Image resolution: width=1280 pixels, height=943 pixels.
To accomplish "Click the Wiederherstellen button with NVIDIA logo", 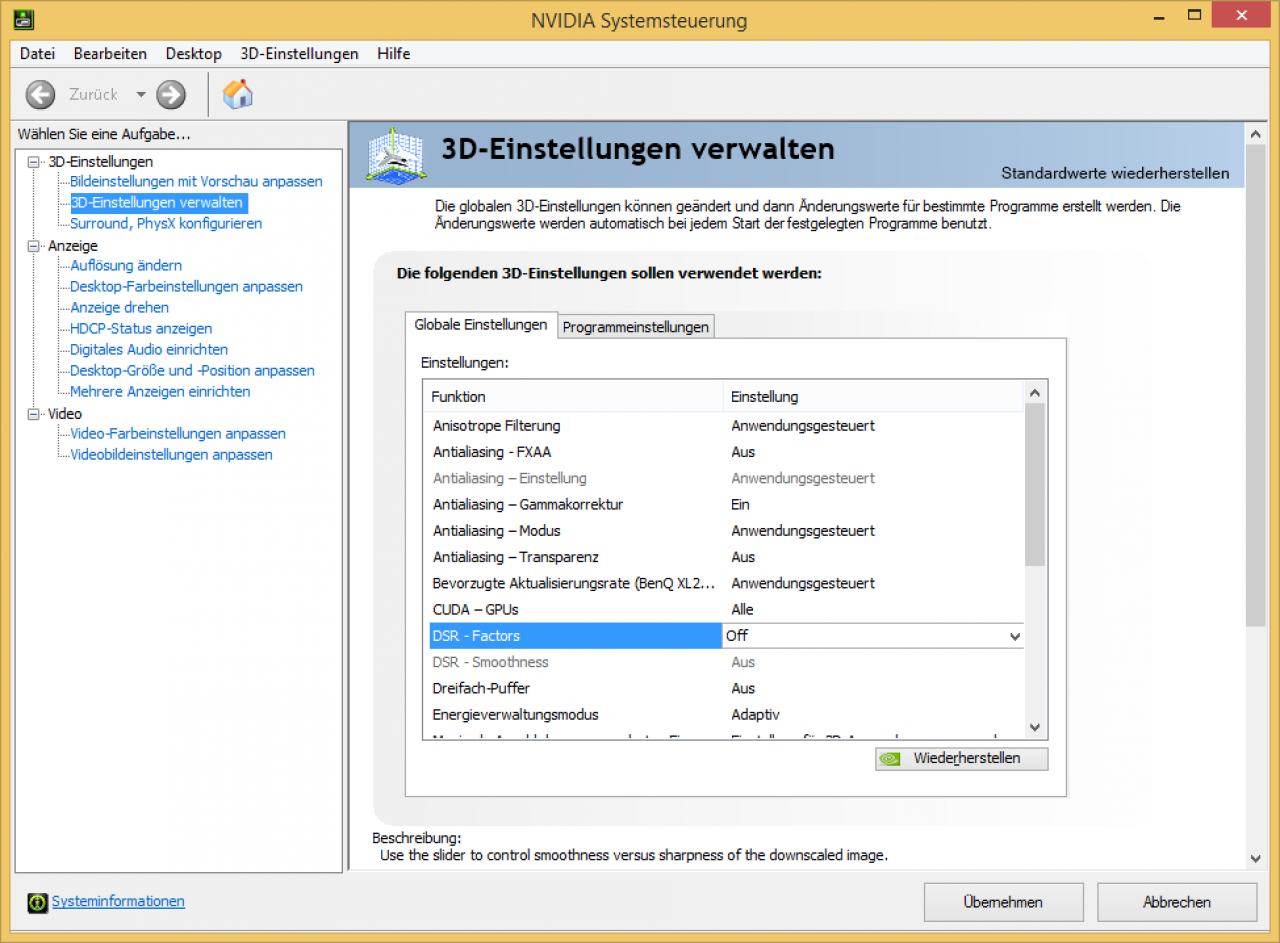I will click(x=961, y=759).
